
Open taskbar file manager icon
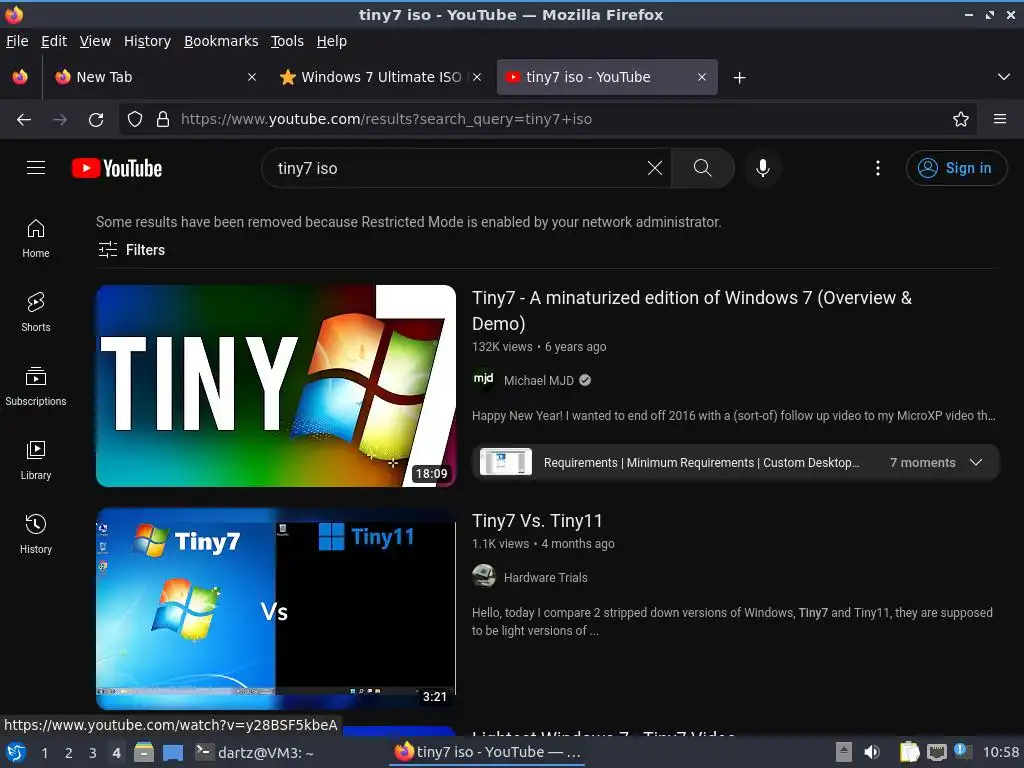(x=144, y=752)
